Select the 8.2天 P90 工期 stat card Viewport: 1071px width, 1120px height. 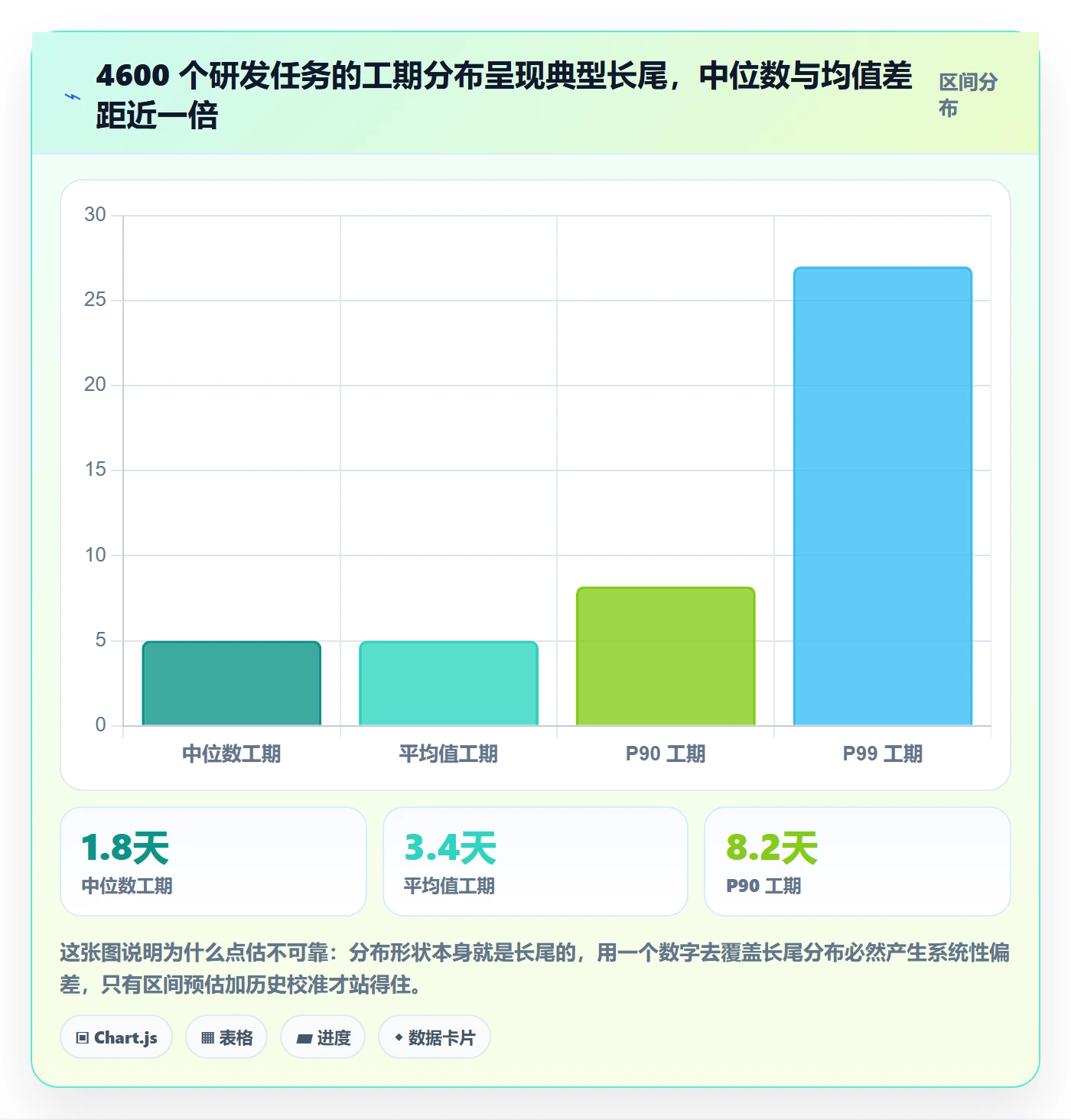point(858,861)
